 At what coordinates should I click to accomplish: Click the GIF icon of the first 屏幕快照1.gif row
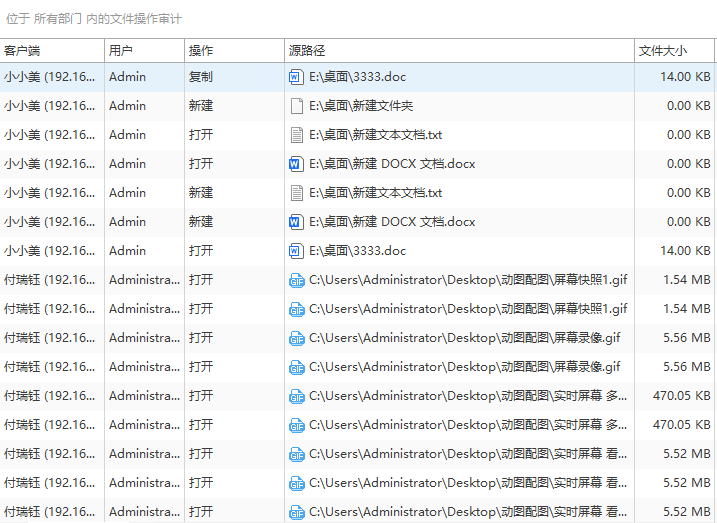pyautogui.click(x=296, y=280)
